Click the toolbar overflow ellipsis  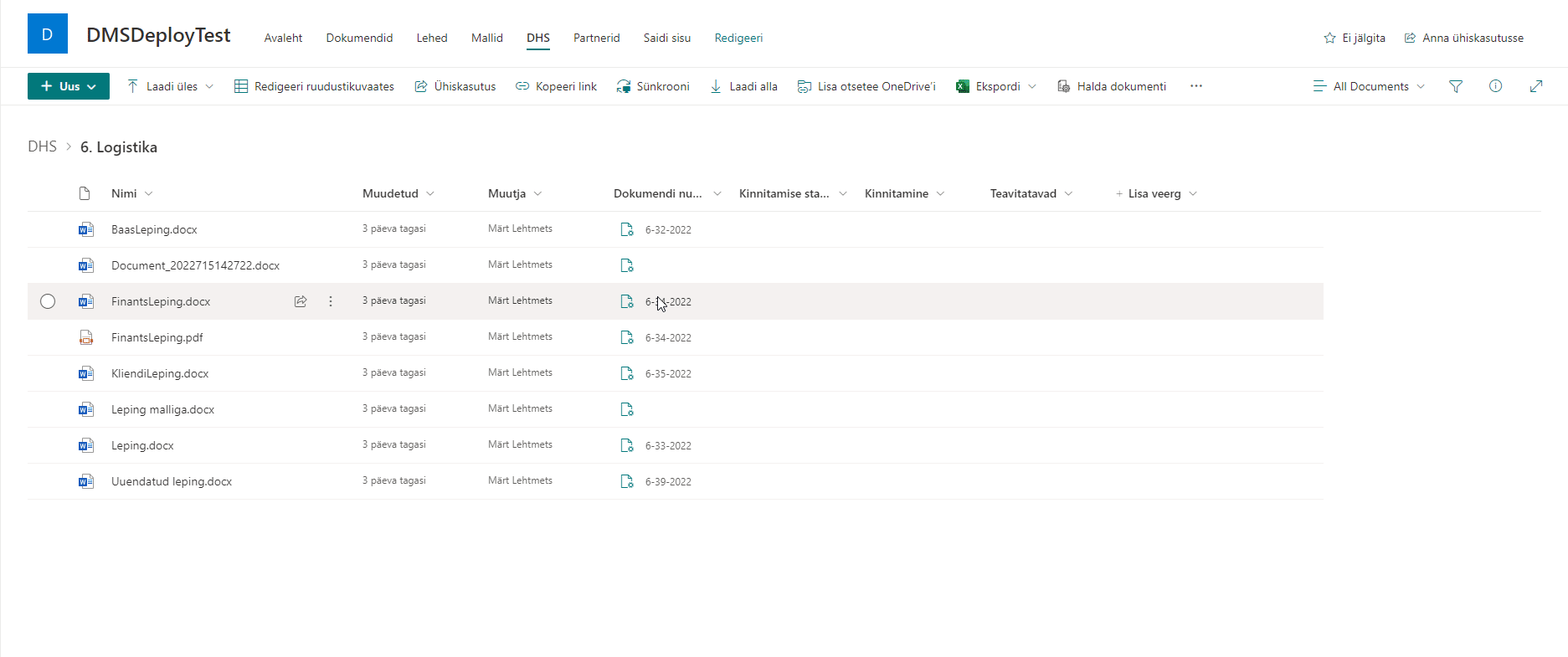pyautogui.click(x=1195, y=86)
